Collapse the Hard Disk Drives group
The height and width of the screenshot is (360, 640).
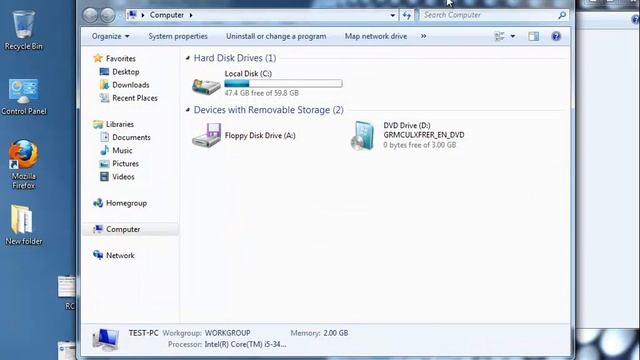[x=188, y=58]
